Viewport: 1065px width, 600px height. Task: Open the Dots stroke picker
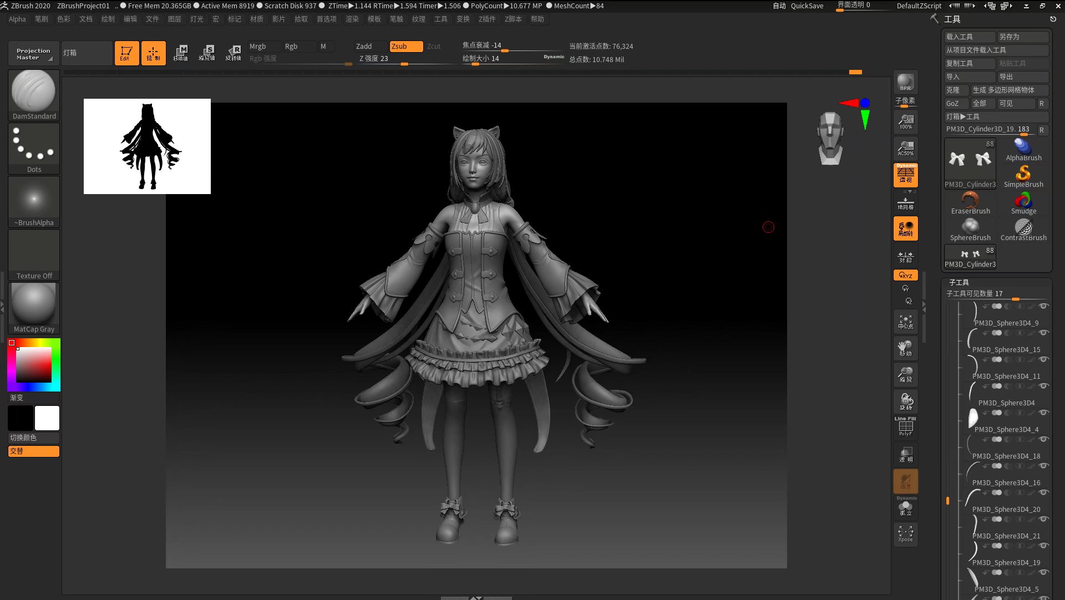(x=34, y=148)
